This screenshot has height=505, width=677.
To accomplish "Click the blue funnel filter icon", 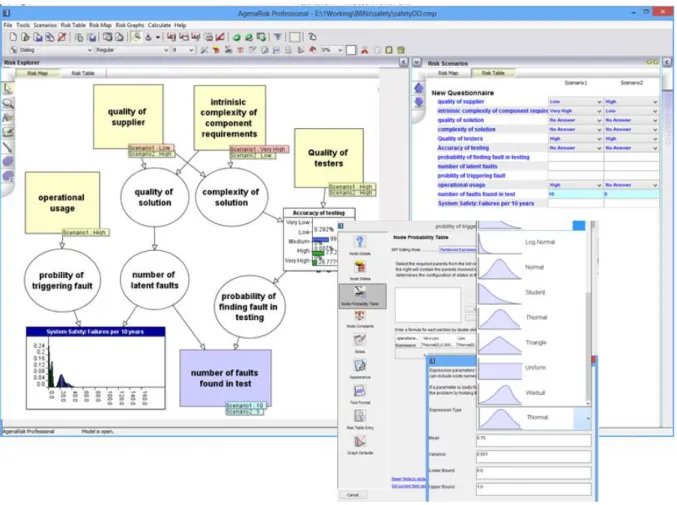I will point(277,37).
